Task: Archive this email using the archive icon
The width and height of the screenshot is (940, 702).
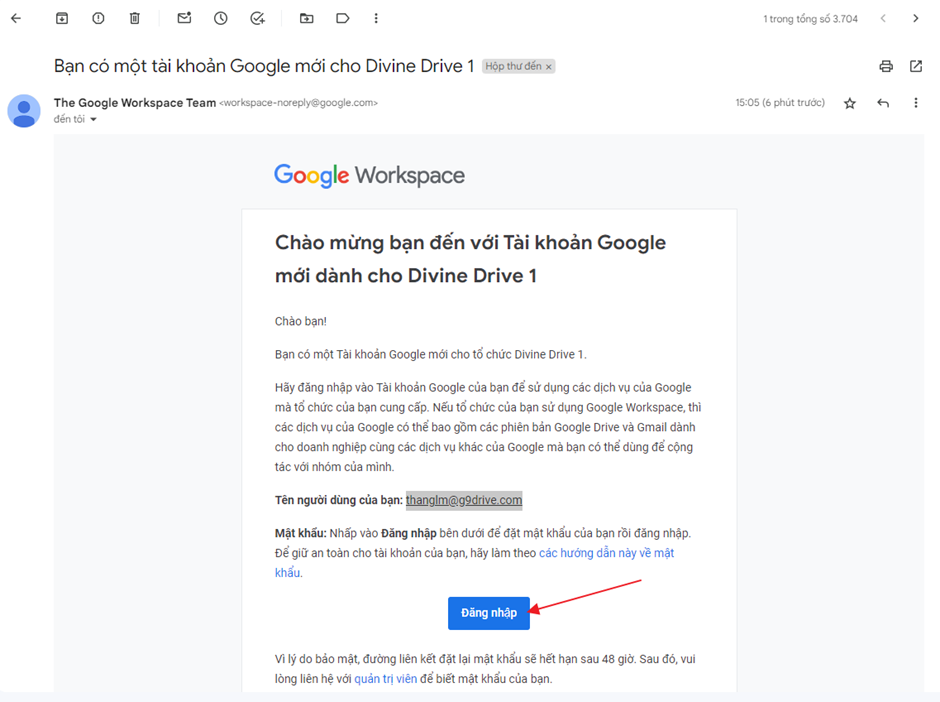Action: click(x=62, y=18)
